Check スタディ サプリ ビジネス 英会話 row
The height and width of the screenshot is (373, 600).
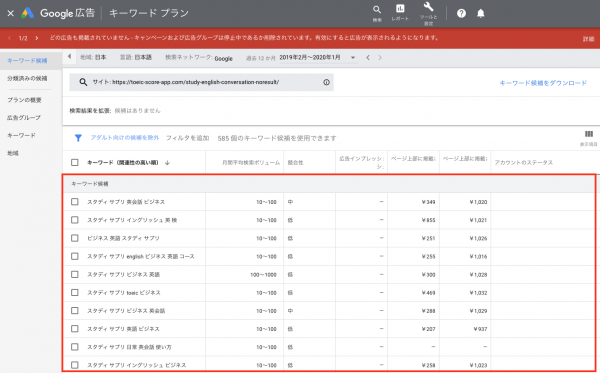[x=75, y=311]
